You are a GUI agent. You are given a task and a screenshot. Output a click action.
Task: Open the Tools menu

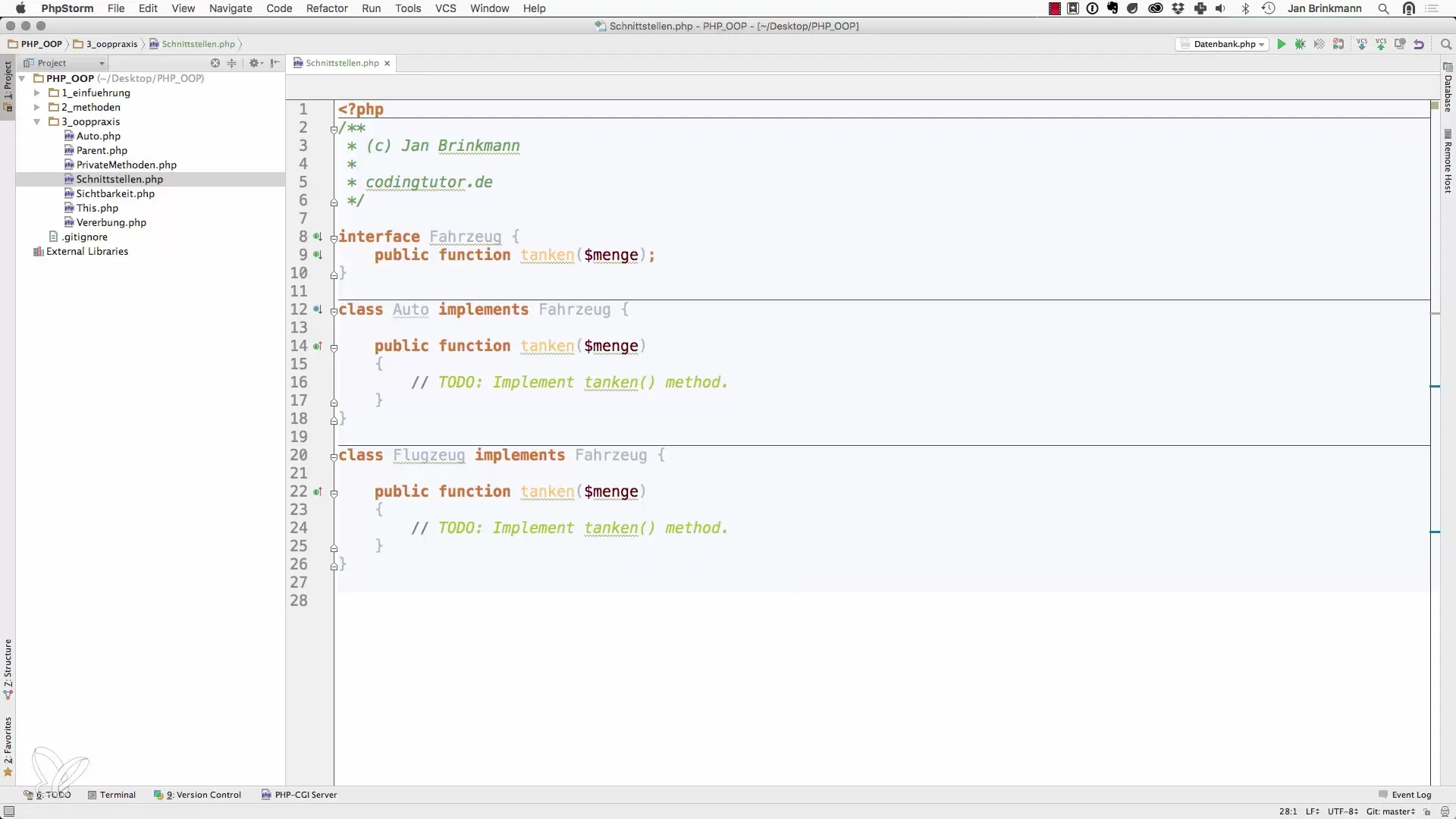click(x=408, y=8)
